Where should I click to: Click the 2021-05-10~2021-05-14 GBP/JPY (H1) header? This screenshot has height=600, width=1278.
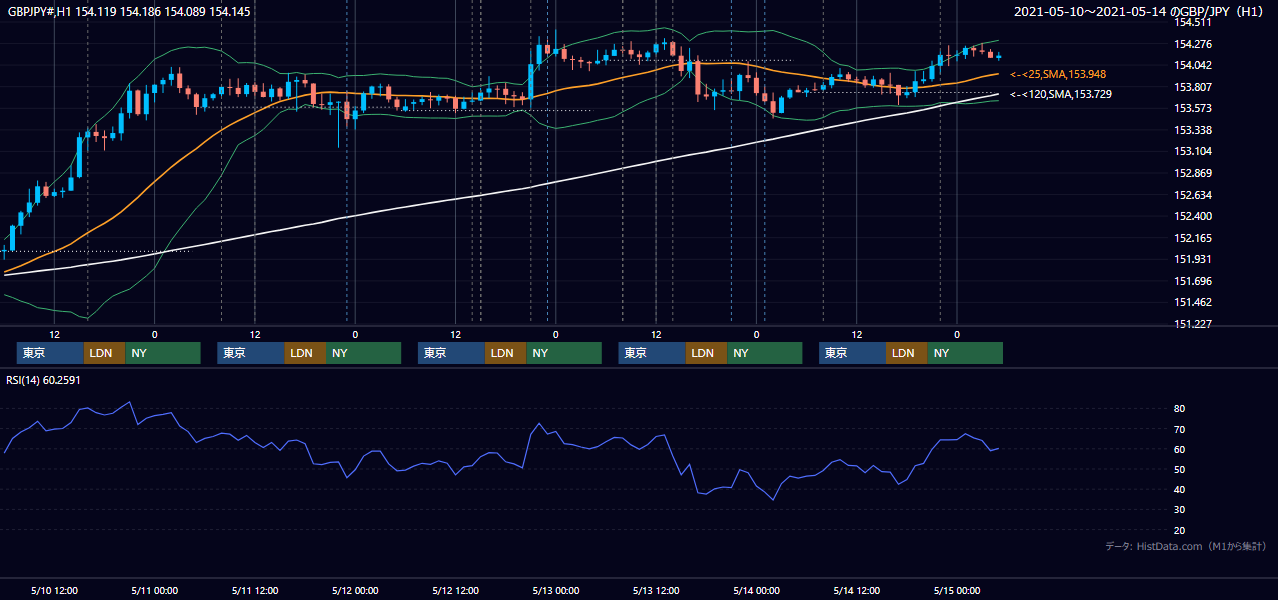coord(1140,12)
